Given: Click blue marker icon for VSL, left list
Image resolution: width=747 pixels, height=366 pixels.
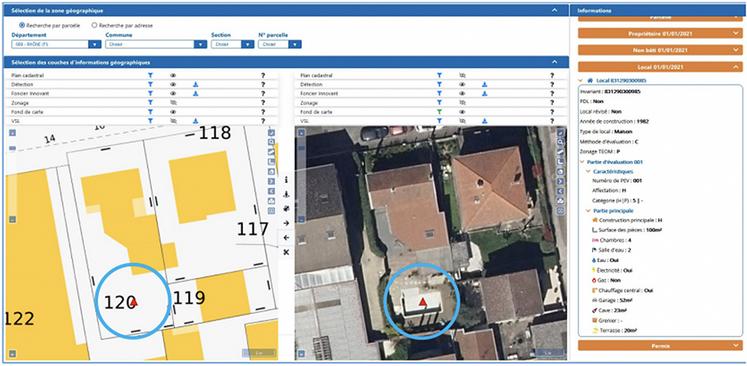Looking at the screenshot, I should 196,121.
